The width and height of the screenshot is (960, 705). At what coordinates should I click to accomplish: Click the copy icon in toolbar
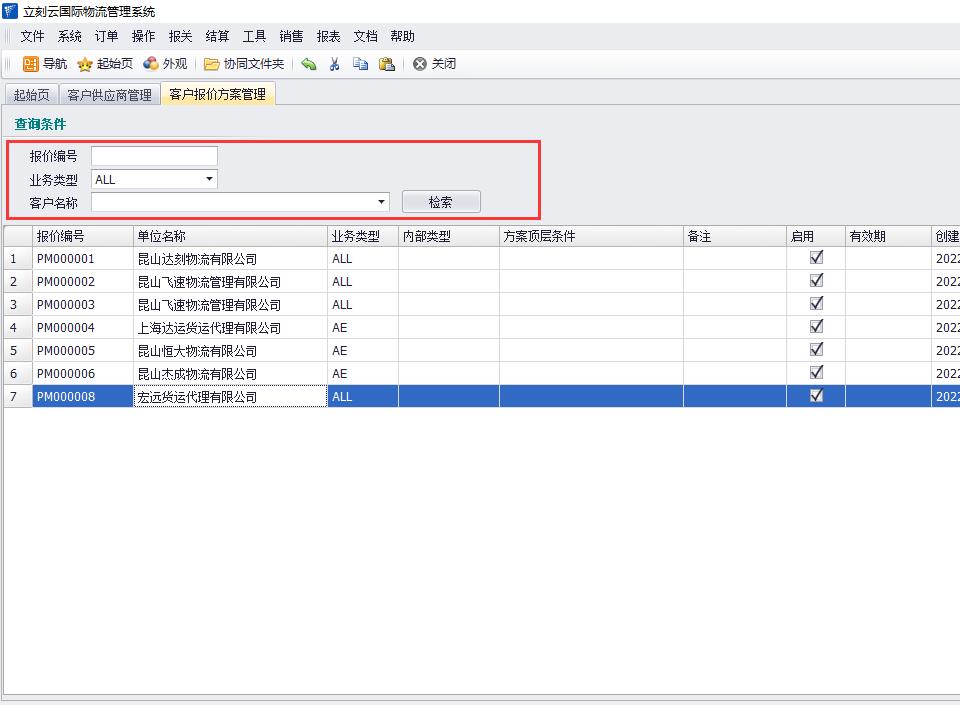pyautogui.click(x=360, y=64)
